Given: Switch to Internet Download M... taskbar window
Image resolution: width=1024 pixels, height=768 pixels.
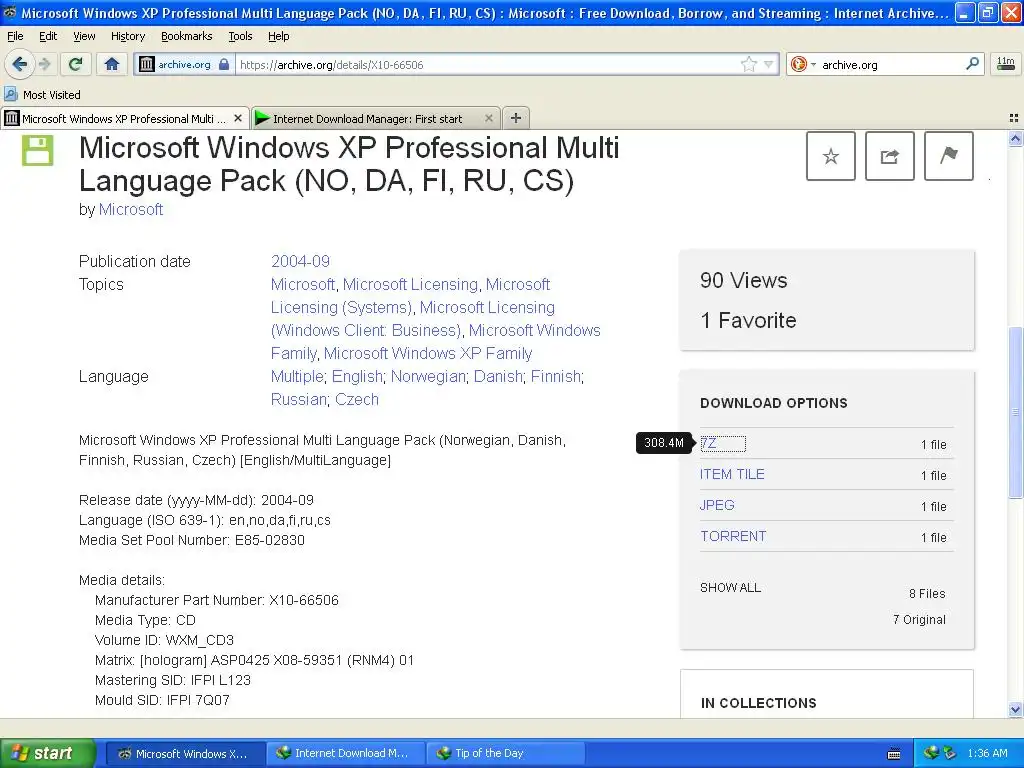Looking at the screenshot, I should tap(345, 753).
